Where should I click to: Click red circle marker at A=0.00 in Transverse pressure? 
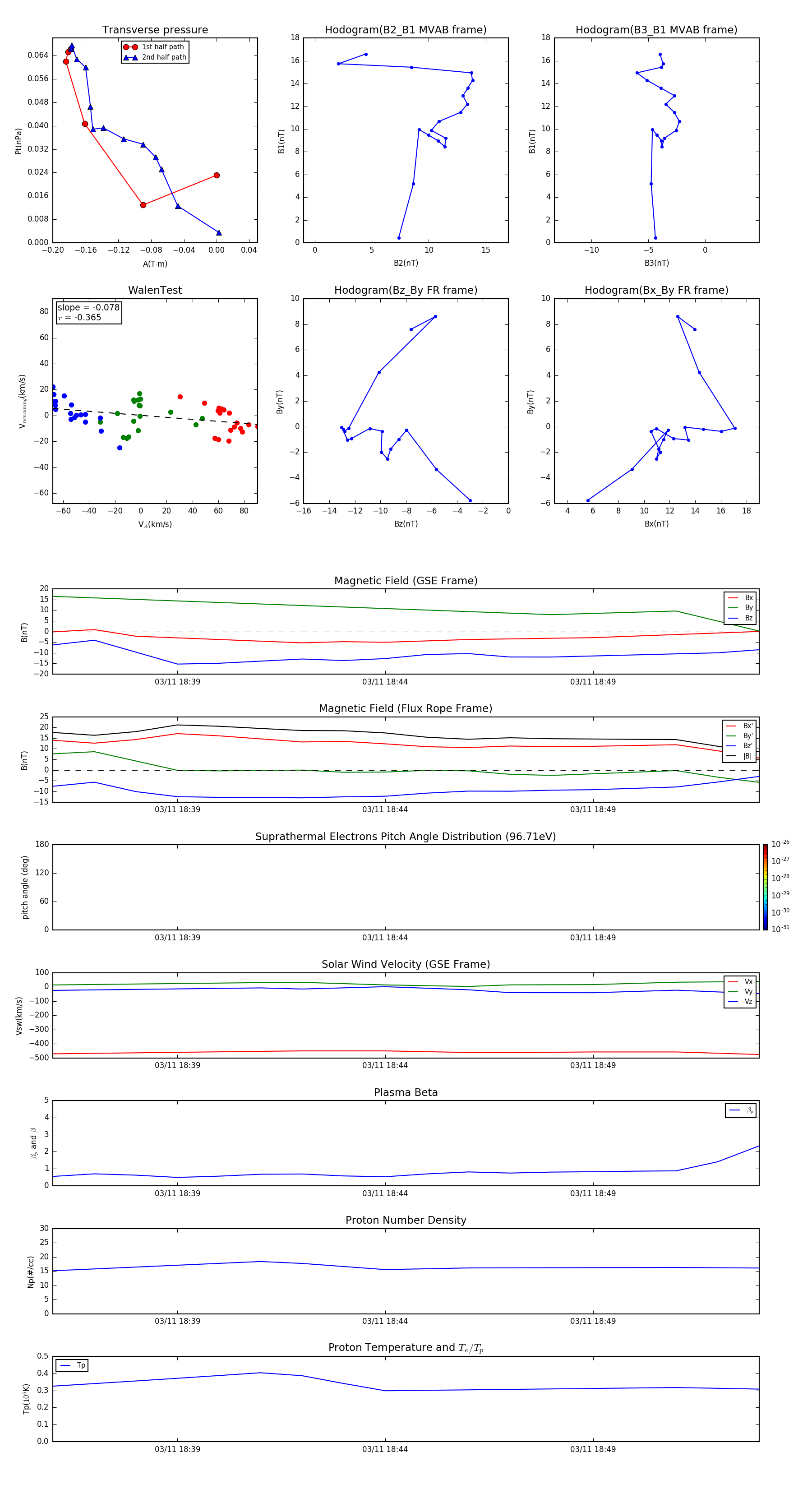coord(217,175)
